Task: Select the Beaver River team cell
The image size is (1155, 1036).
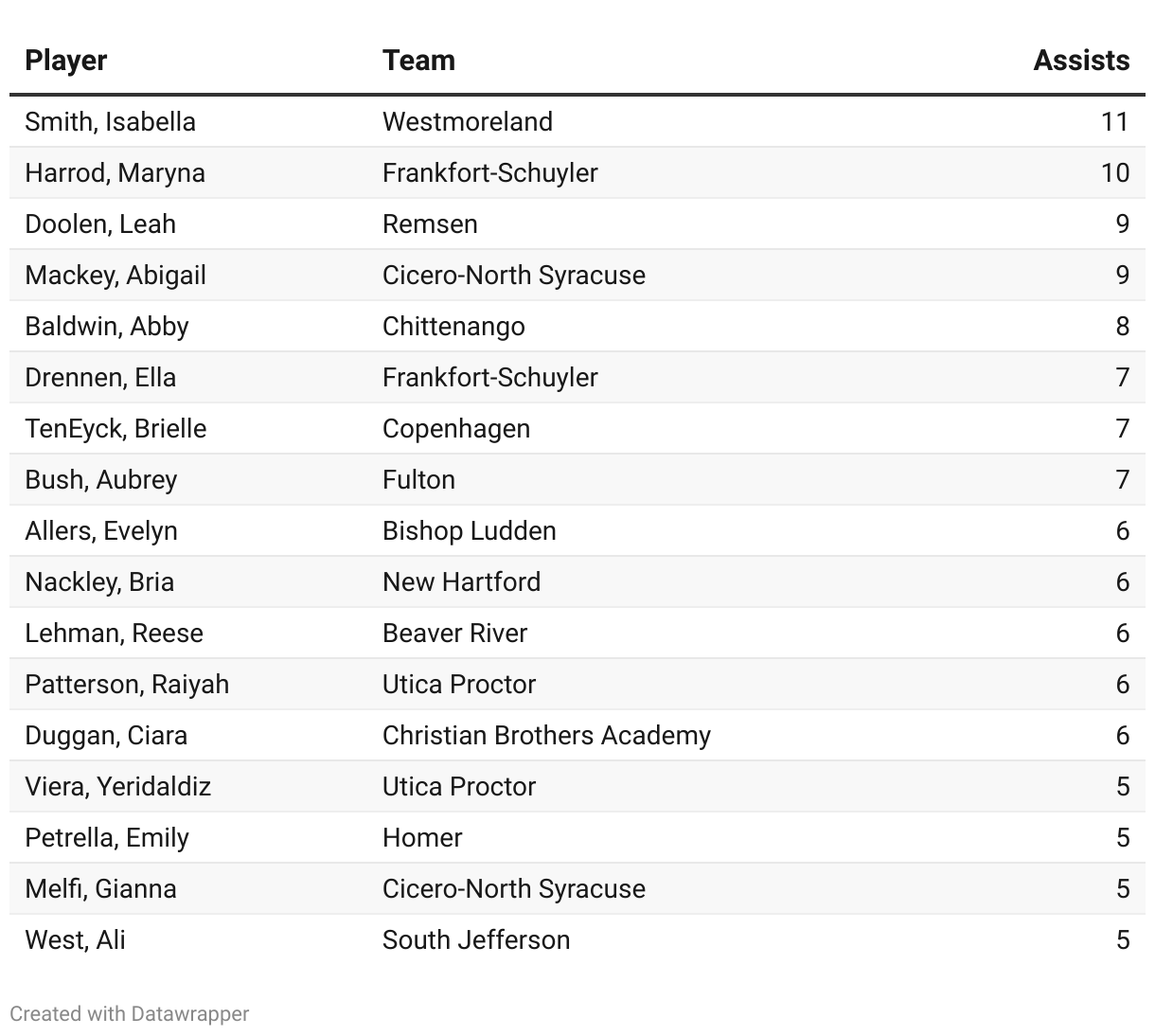Action: coord(455,634)
